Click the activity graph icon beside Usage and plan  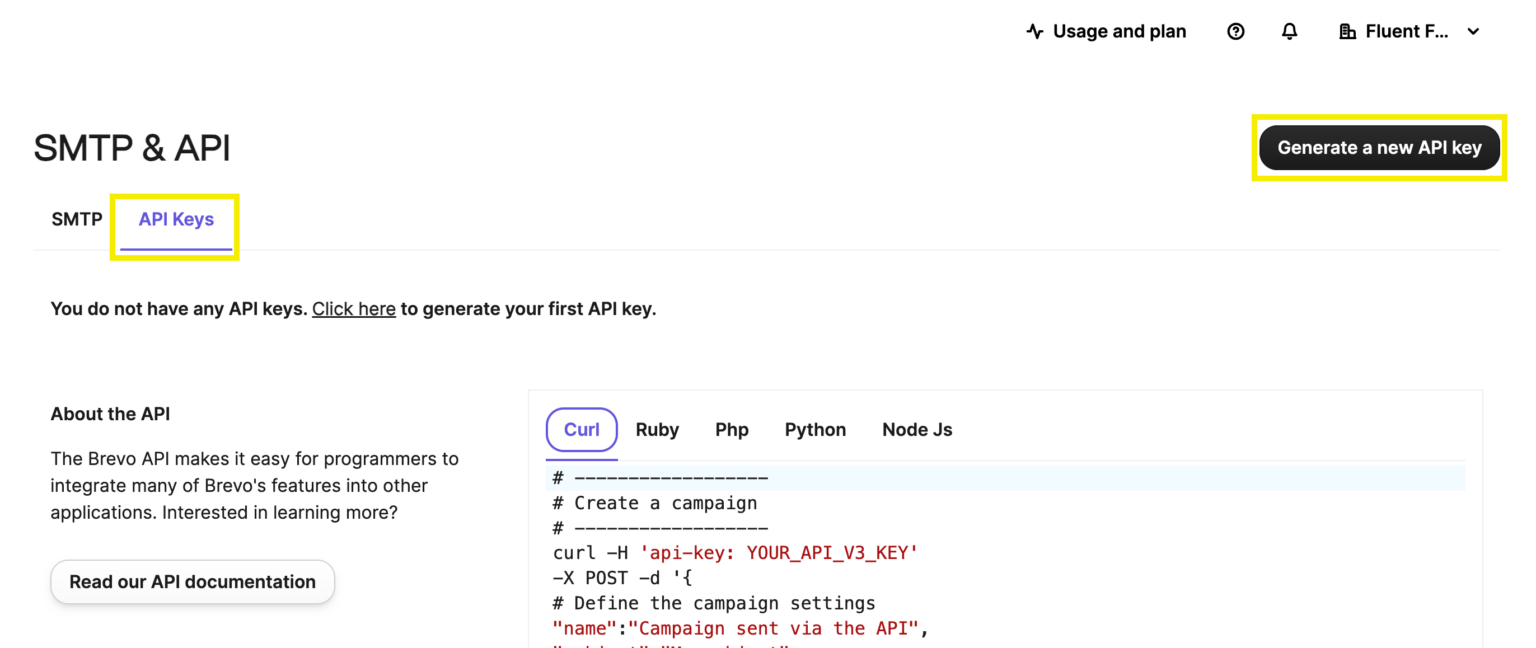tap(1033, 31)
